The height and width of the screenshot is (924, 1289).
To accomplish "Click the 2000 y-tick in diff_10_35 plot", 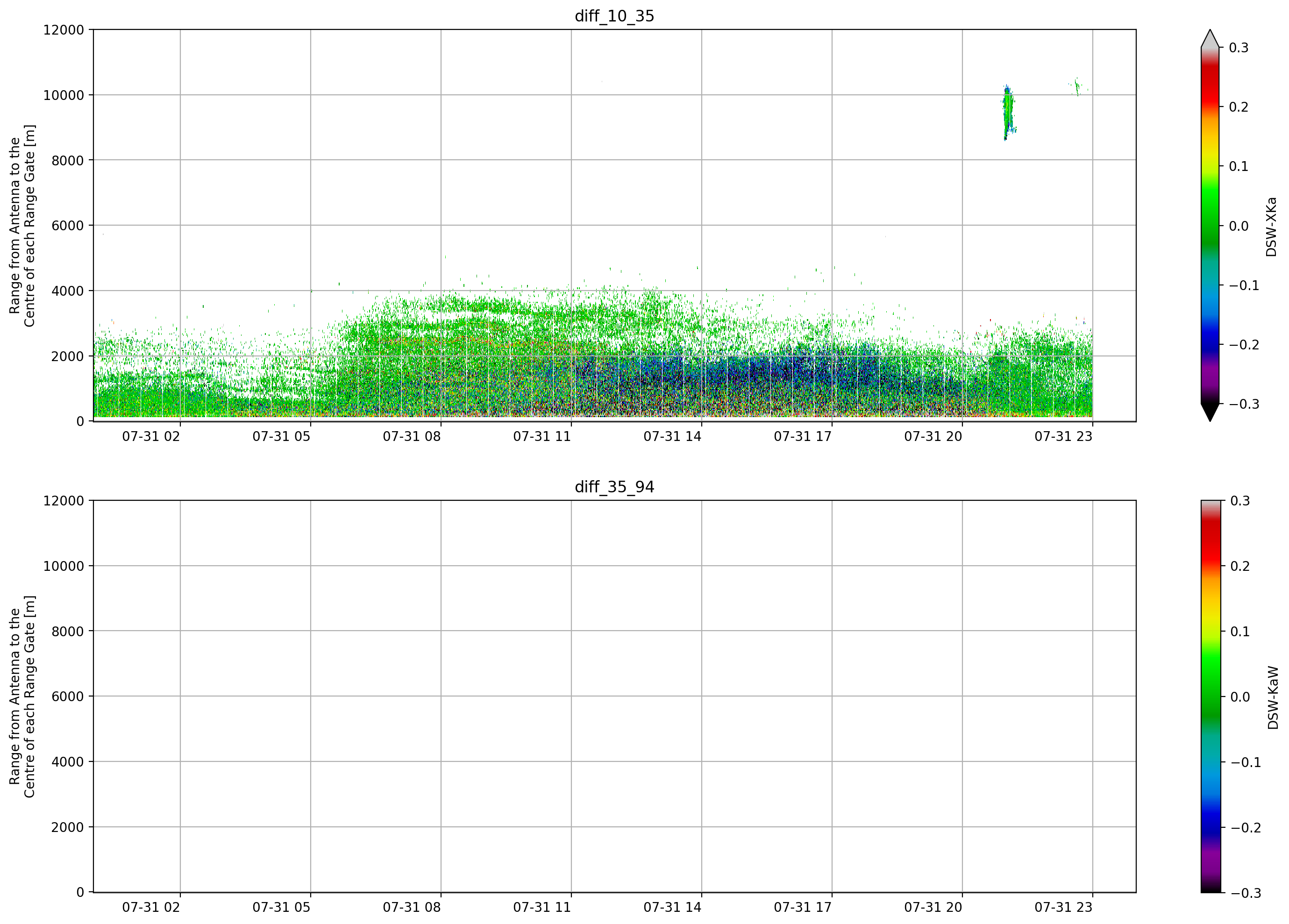I will 68,356.
